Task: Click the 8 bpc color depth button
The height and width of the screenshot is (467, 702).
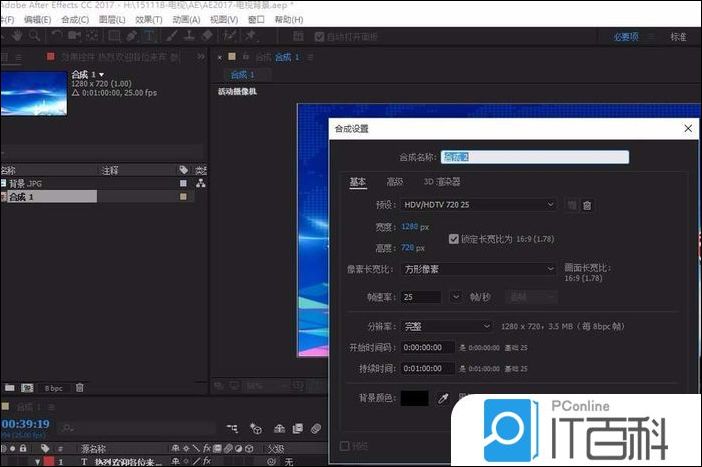Action: click(x=53, y=387)
